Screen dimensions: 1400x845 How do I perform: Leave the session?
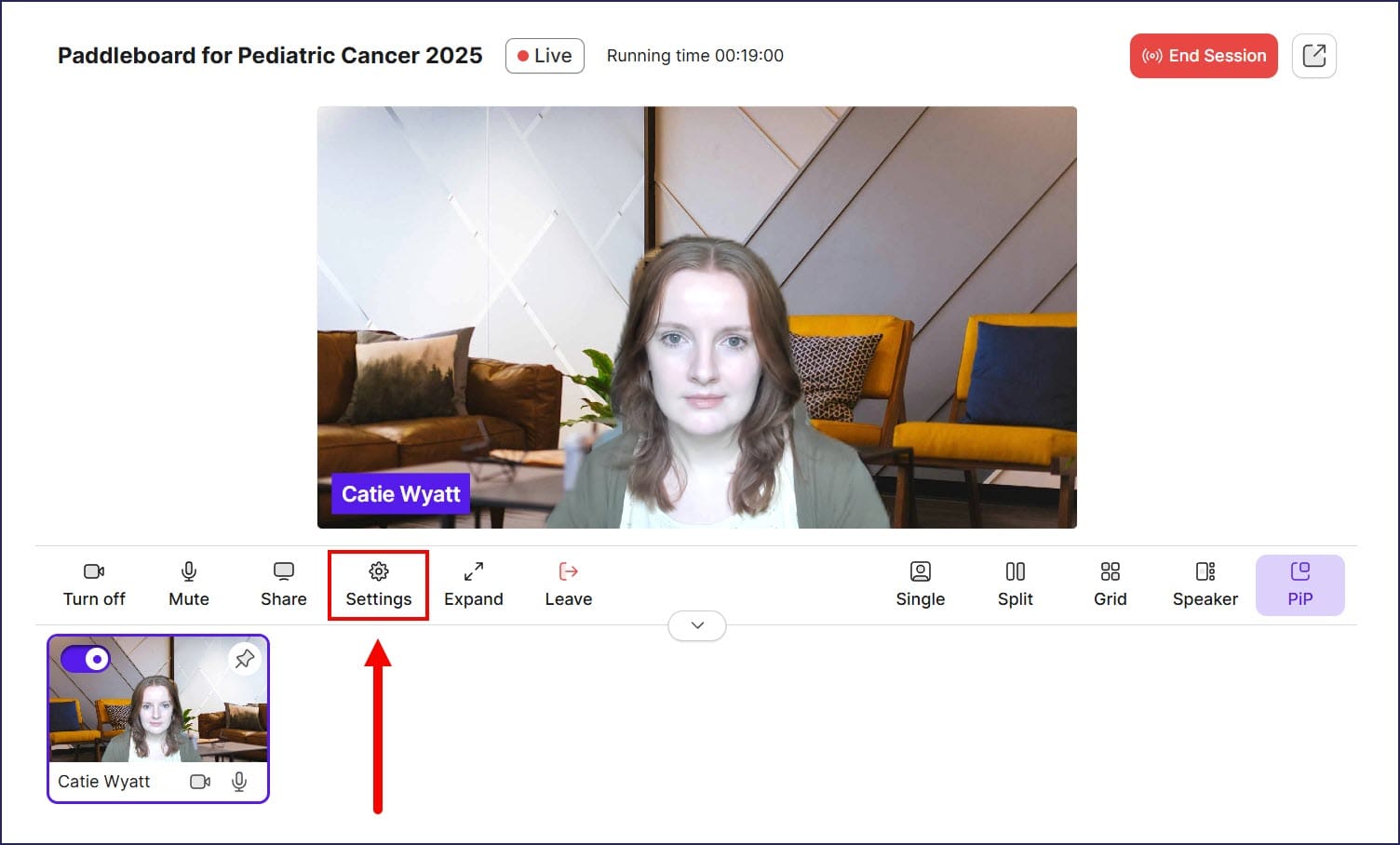[x=568, y=583]
